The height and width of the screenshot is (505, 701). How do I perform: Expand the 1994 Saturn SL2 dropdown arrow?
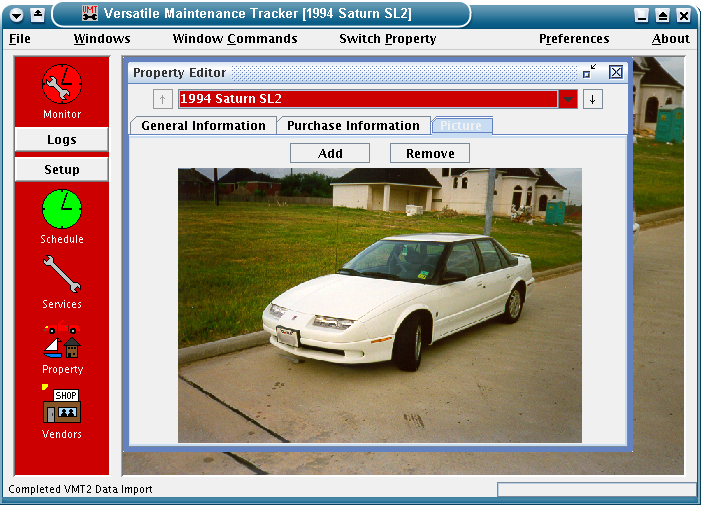(x=568, y=99)
